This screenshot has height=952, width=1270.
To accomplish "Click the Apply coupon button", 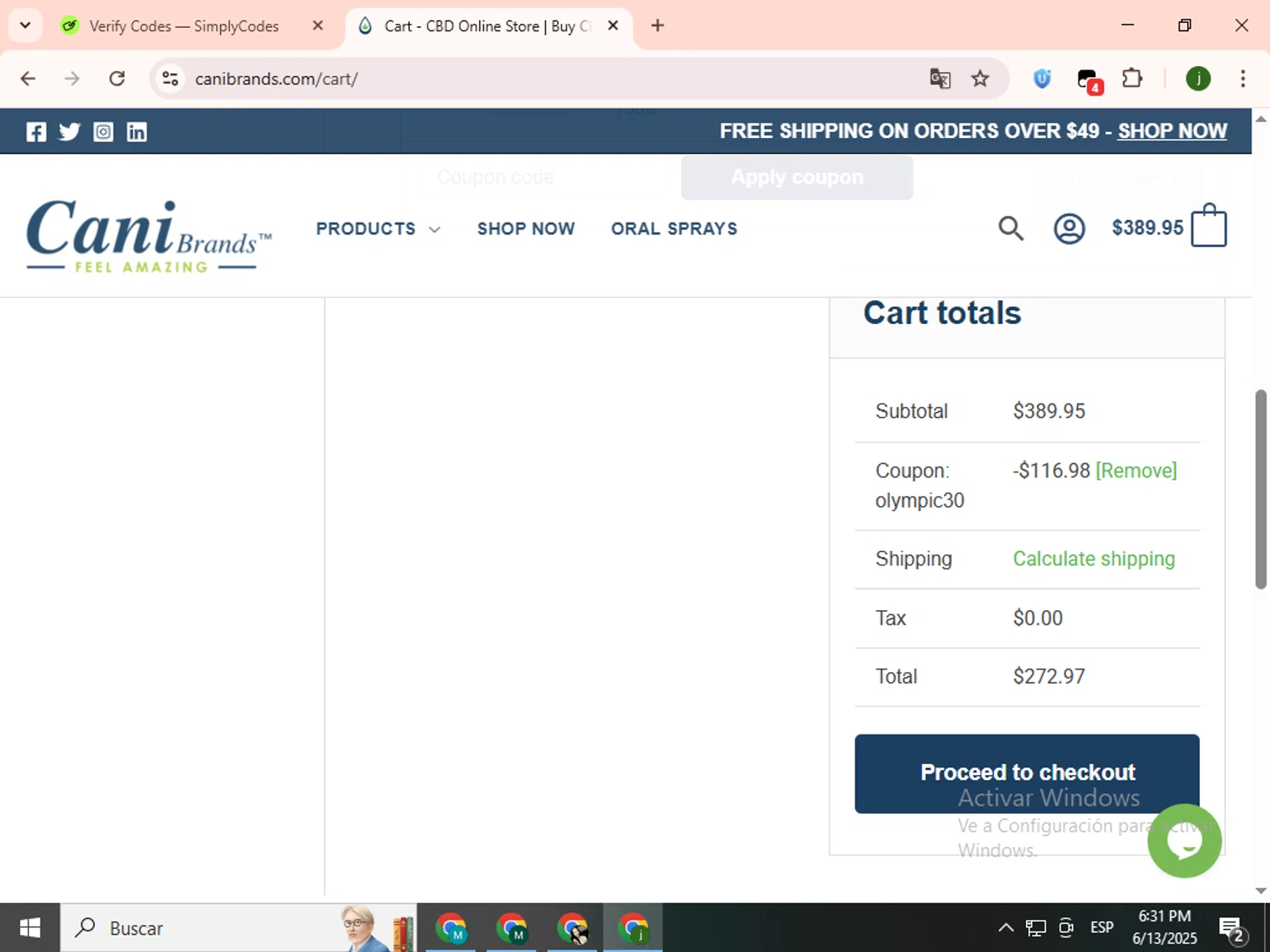I will [797, 177].
